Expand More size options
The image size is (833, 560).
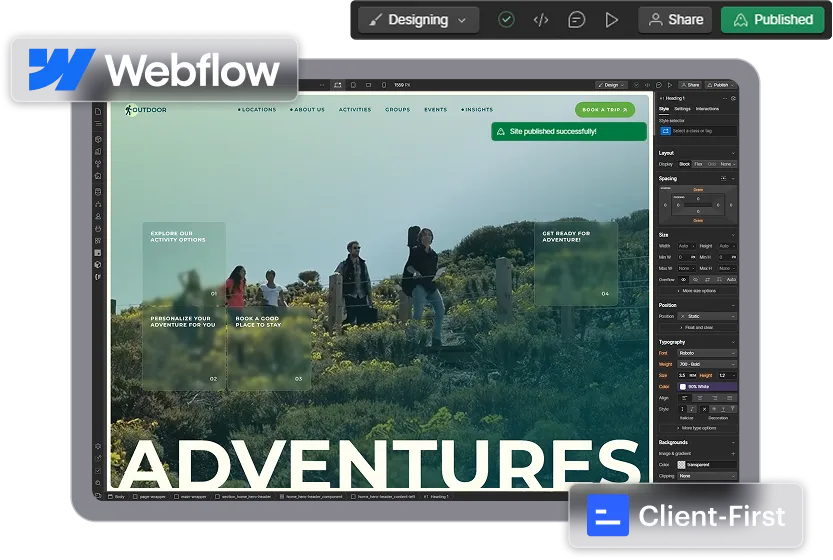(698, 291)
